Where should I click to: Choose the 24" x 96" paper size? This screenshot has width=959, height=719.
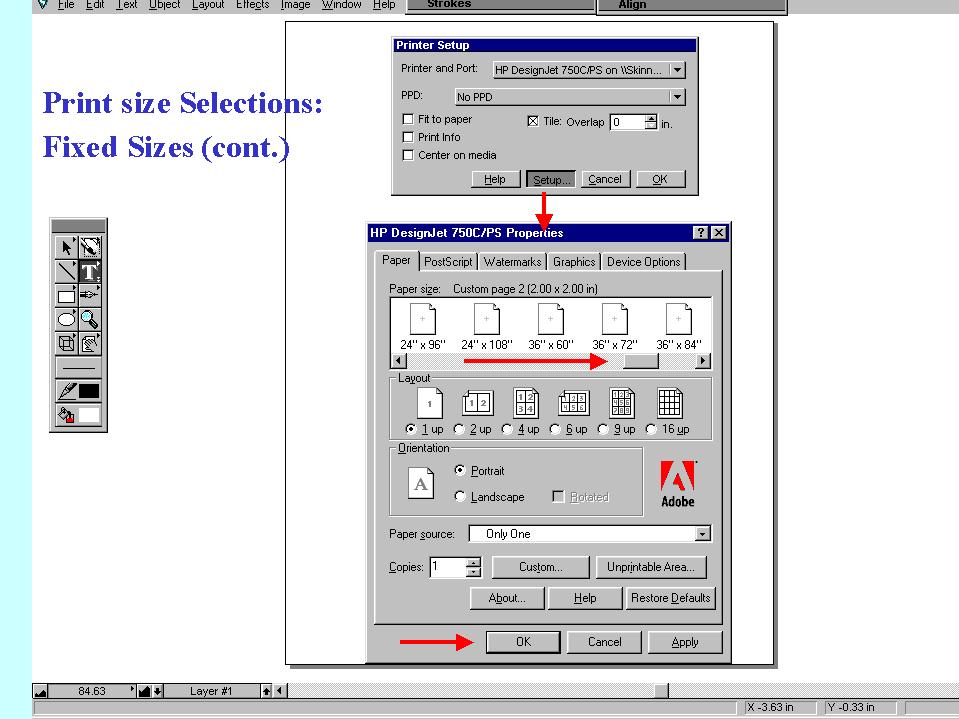(423, 326)
